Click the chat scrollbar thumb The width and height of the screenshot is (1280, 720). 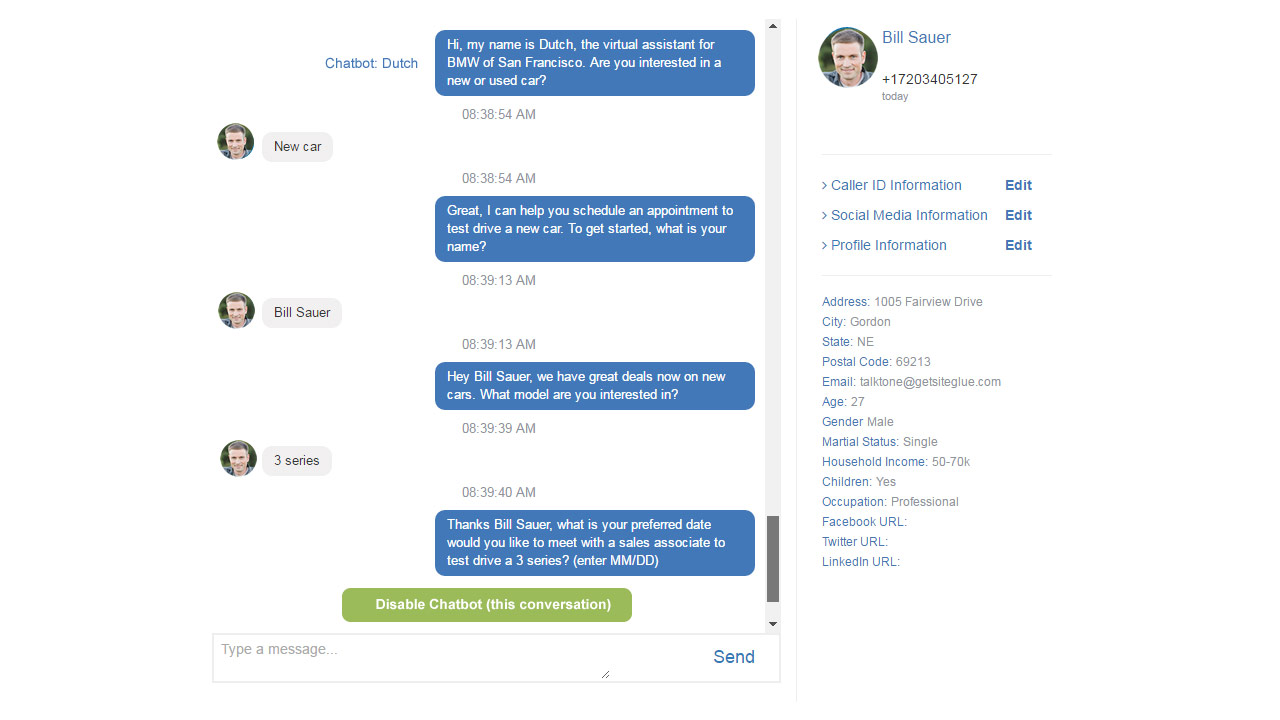coord(772,558)
